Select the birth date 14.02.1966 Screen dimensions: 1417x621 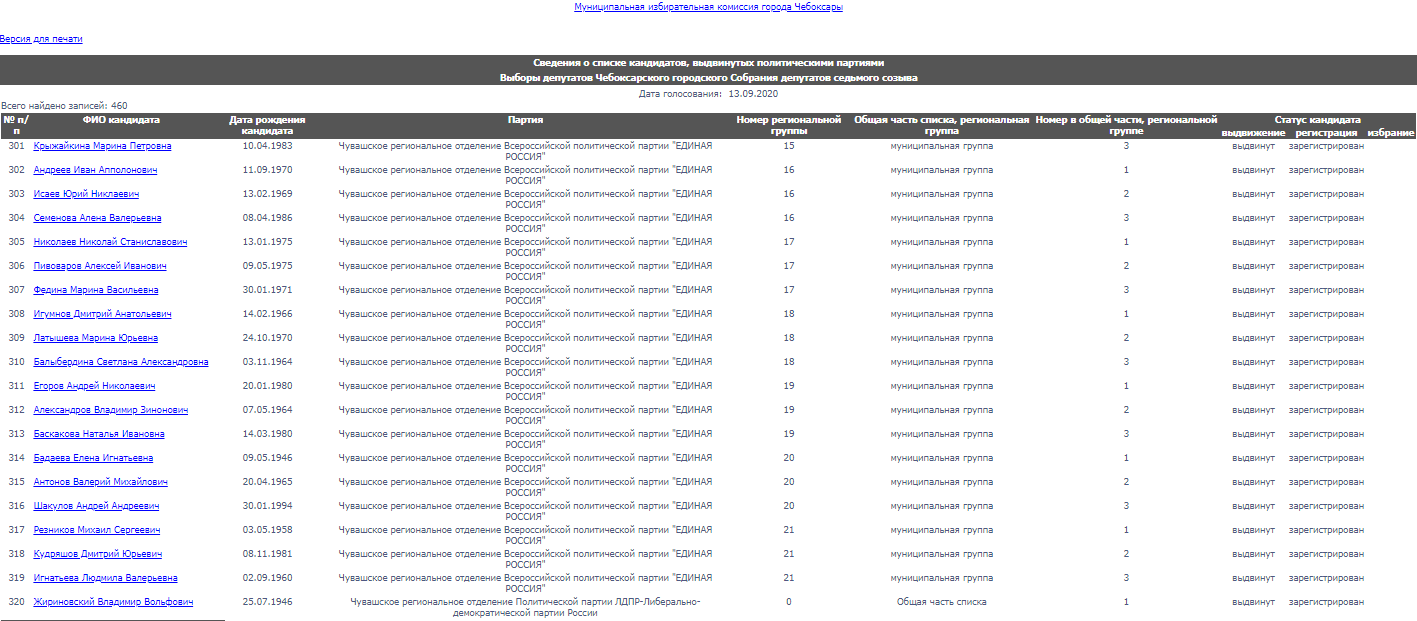267,314
